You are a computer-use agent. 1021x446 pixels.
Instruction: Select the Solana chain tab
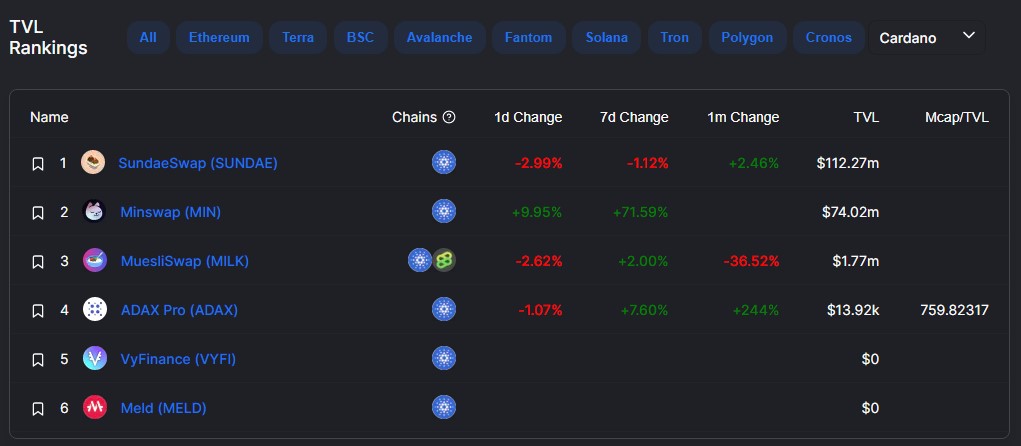click(x=606, y=37)
